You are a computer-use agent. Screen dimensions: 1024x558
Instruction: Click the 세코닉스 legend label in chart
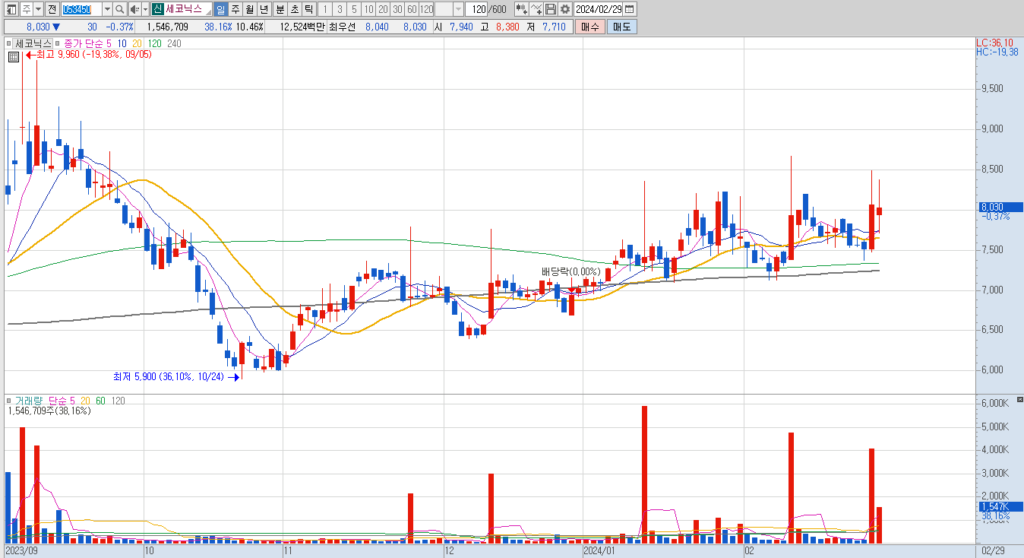[x=33, y=44]
